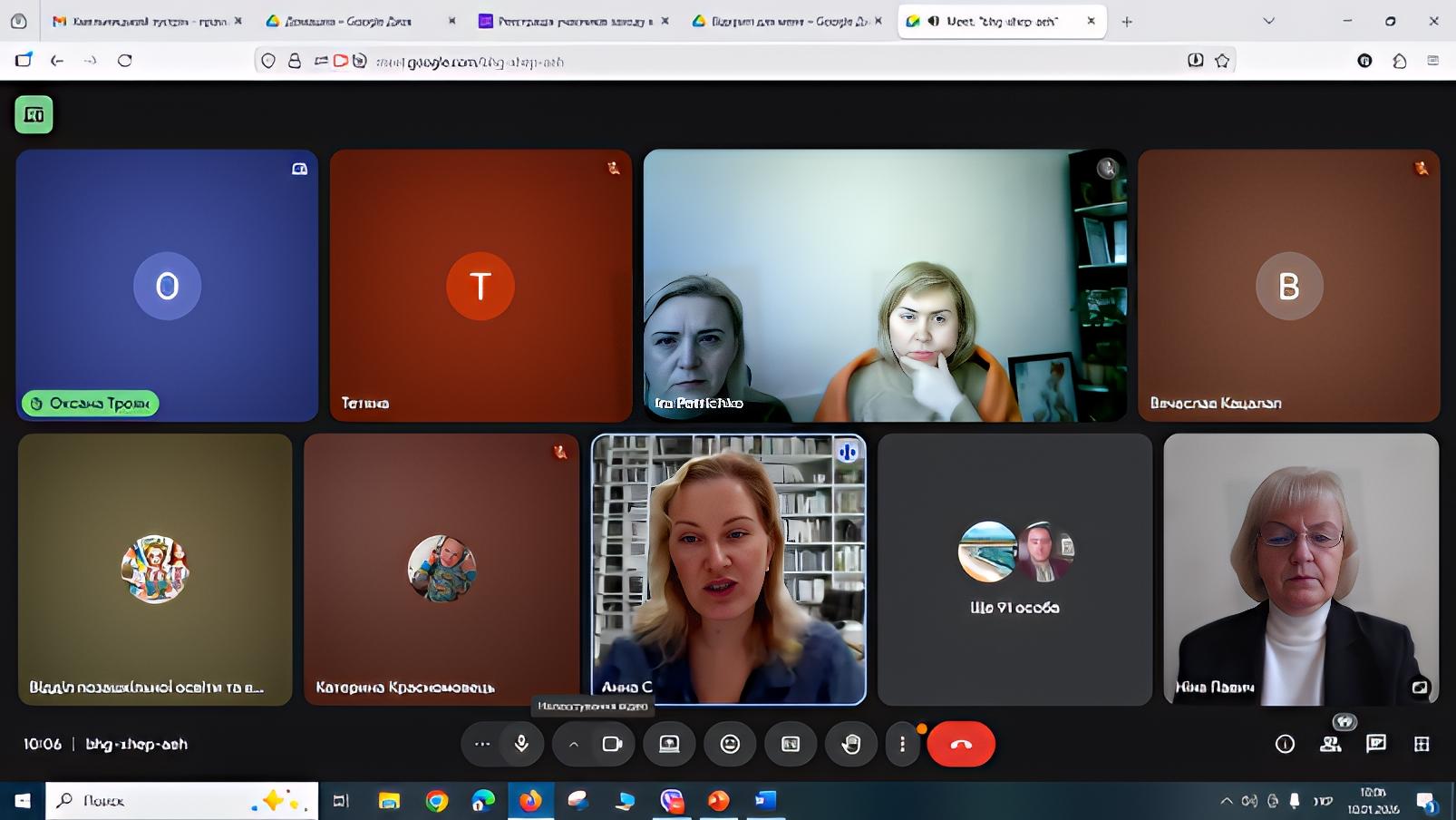Screen dimensions: 1456x820
Task: Open the emoji reactions icon
Action: (x=730, y=744)
